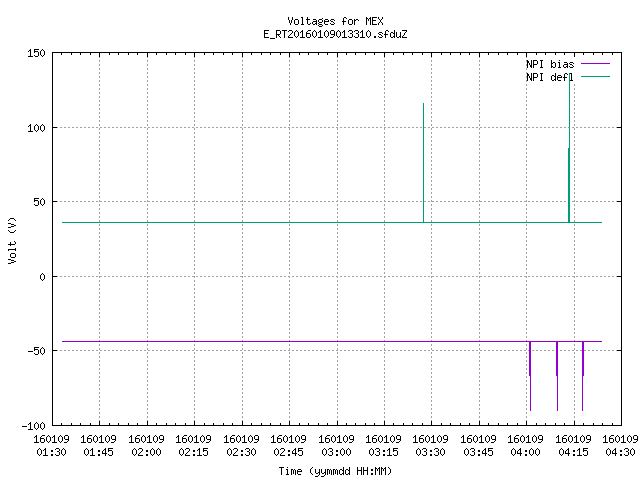
Task: Click the tall green NPI defl spike near 04:15
Action: pyautogui.click(x=569, y=148)
